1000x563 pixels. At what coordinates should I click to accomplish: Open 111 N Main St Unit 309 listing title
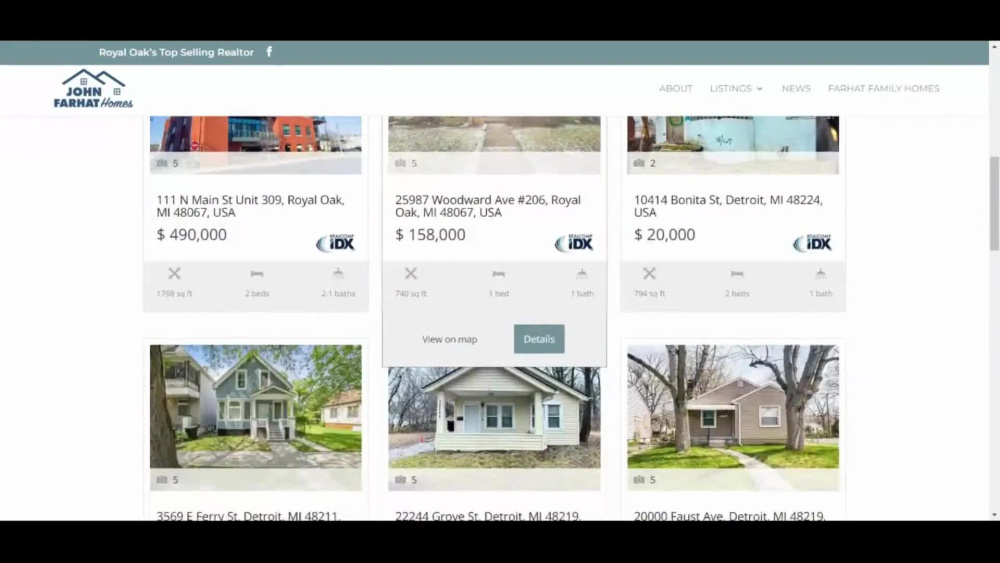point(251,206)
